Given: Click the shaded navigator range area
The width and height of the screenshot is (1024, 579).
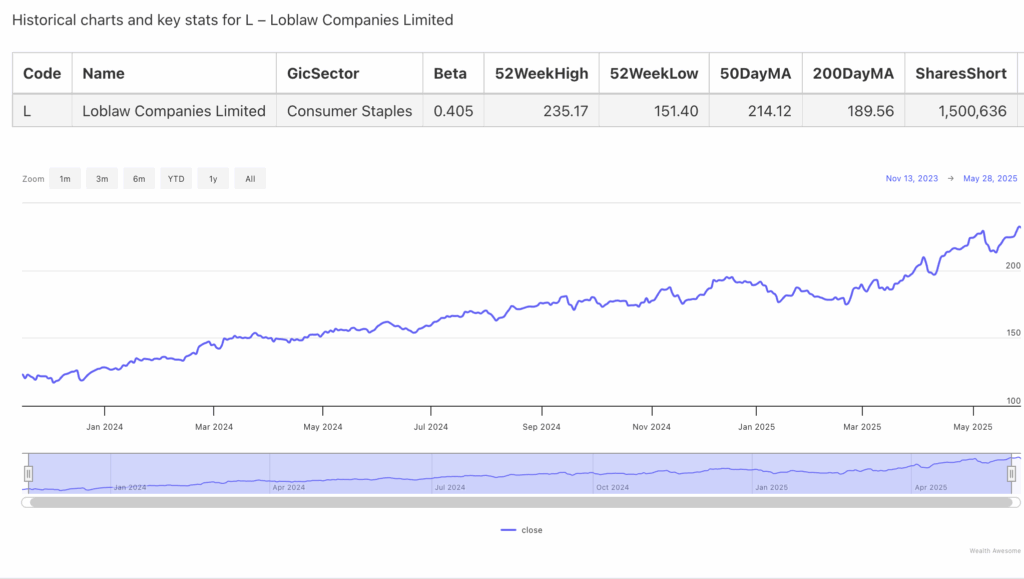Looking at the screenshot, I should [x=520, y=473].
